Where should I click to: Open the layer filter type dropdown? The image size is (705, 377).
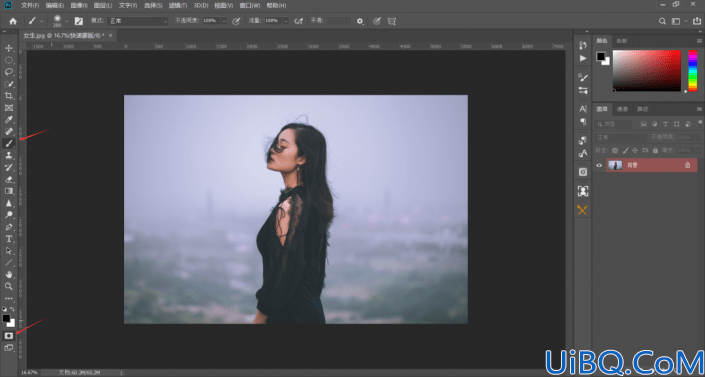click(613, 124)
